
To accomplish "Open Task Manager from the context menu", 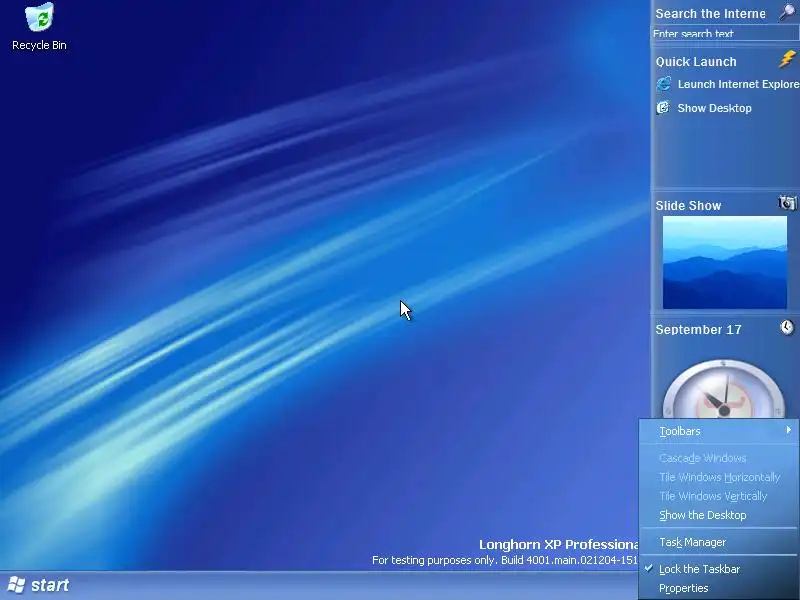I will 719,542.
